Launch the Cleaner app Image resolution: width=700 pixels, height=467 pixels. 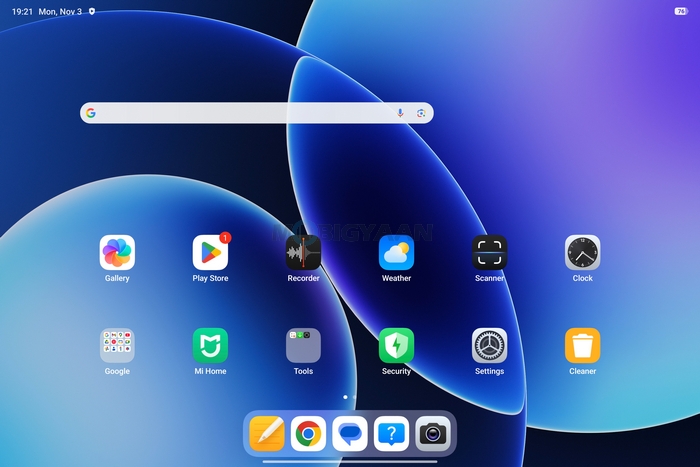(583, 346)
